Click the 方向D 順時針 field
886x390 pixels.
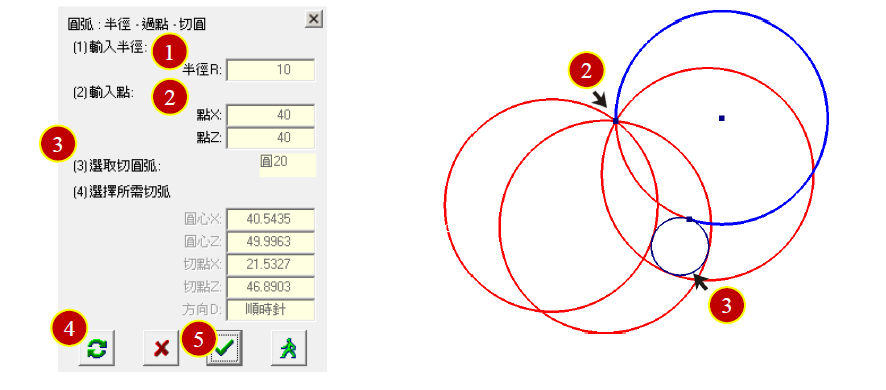[x=270, y=310]
